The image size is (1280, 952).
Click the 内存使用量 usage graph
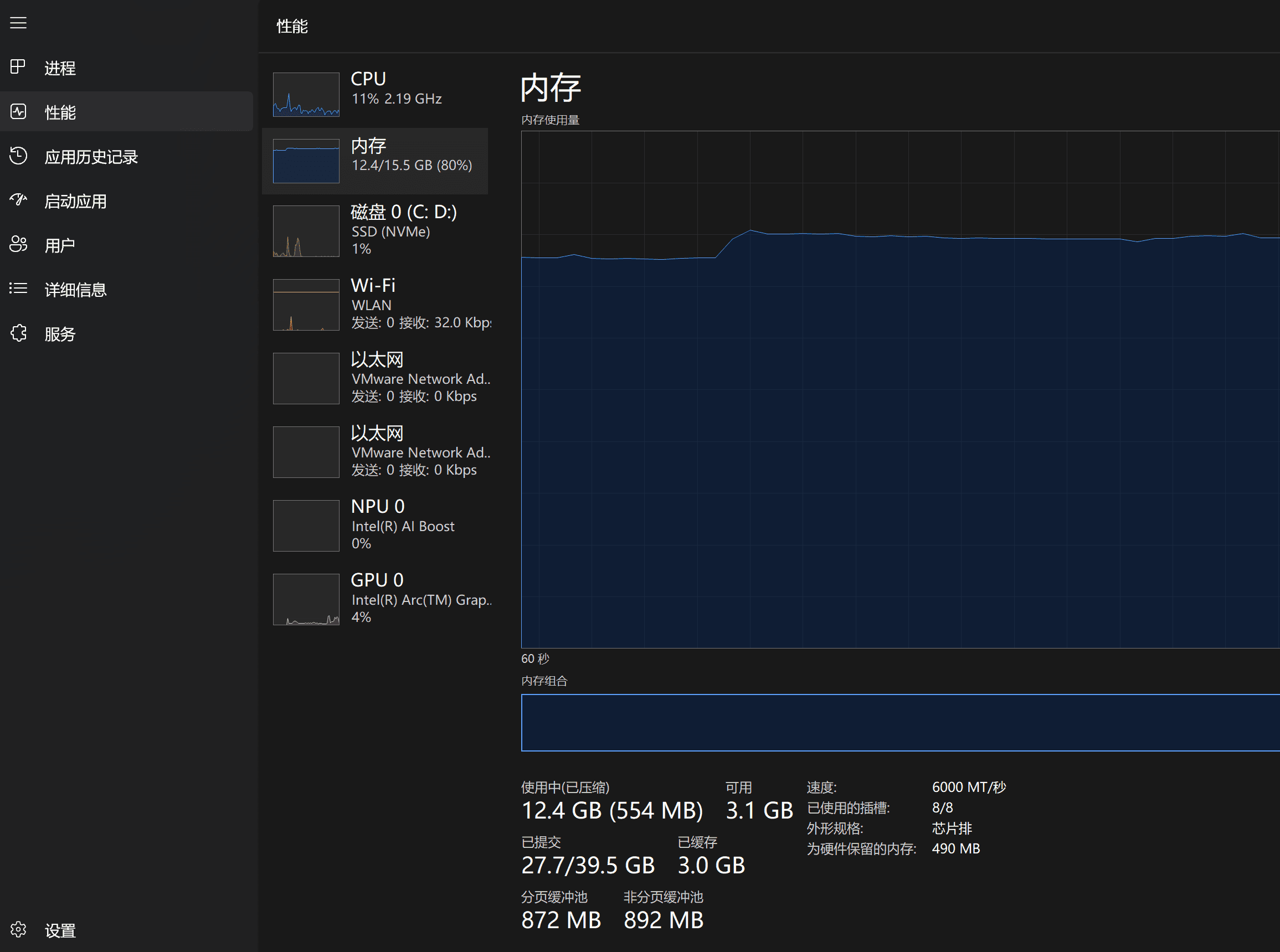[900, 389]
